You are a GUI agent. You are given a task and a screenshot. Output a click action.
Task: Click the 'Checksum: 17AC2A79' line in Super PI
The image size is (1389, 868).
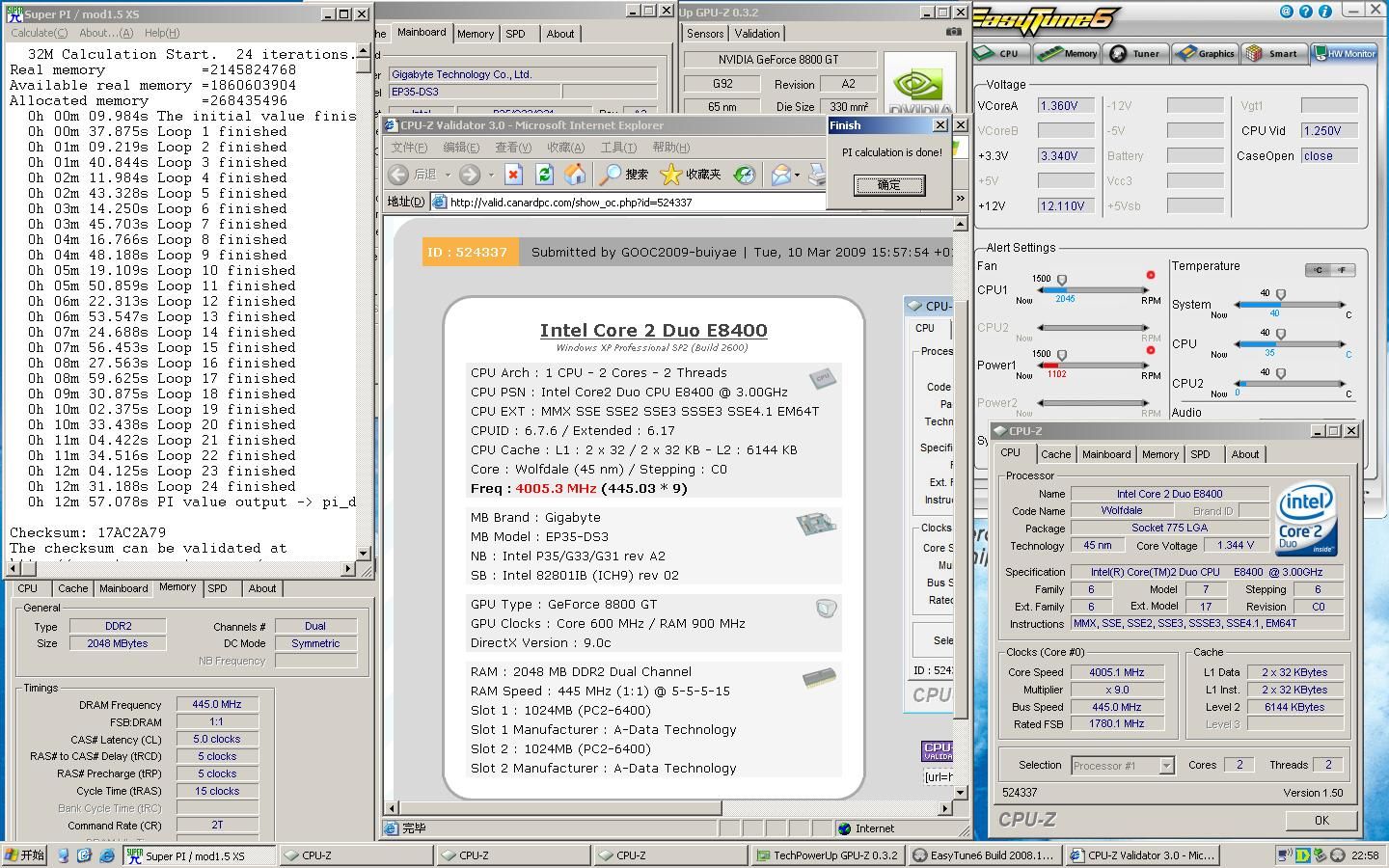point(88,532)
